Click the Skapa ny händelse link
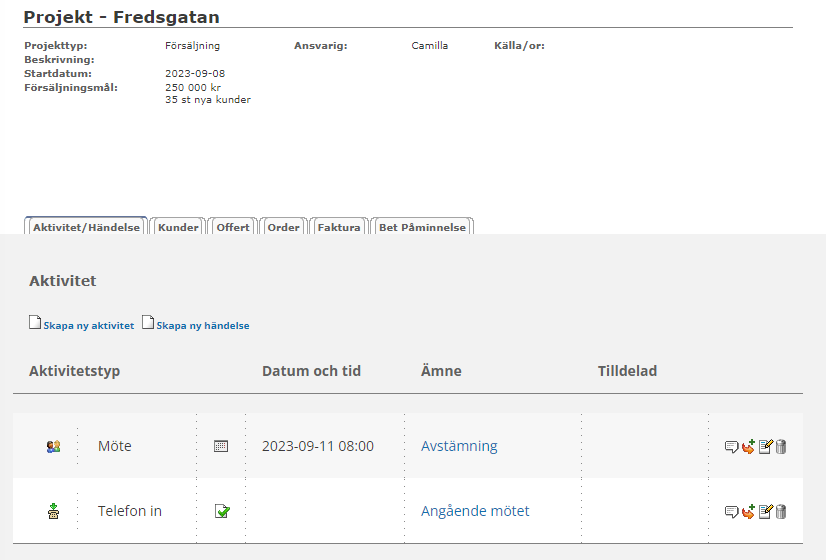The image size is (826, 560). [x=202, y=326]
